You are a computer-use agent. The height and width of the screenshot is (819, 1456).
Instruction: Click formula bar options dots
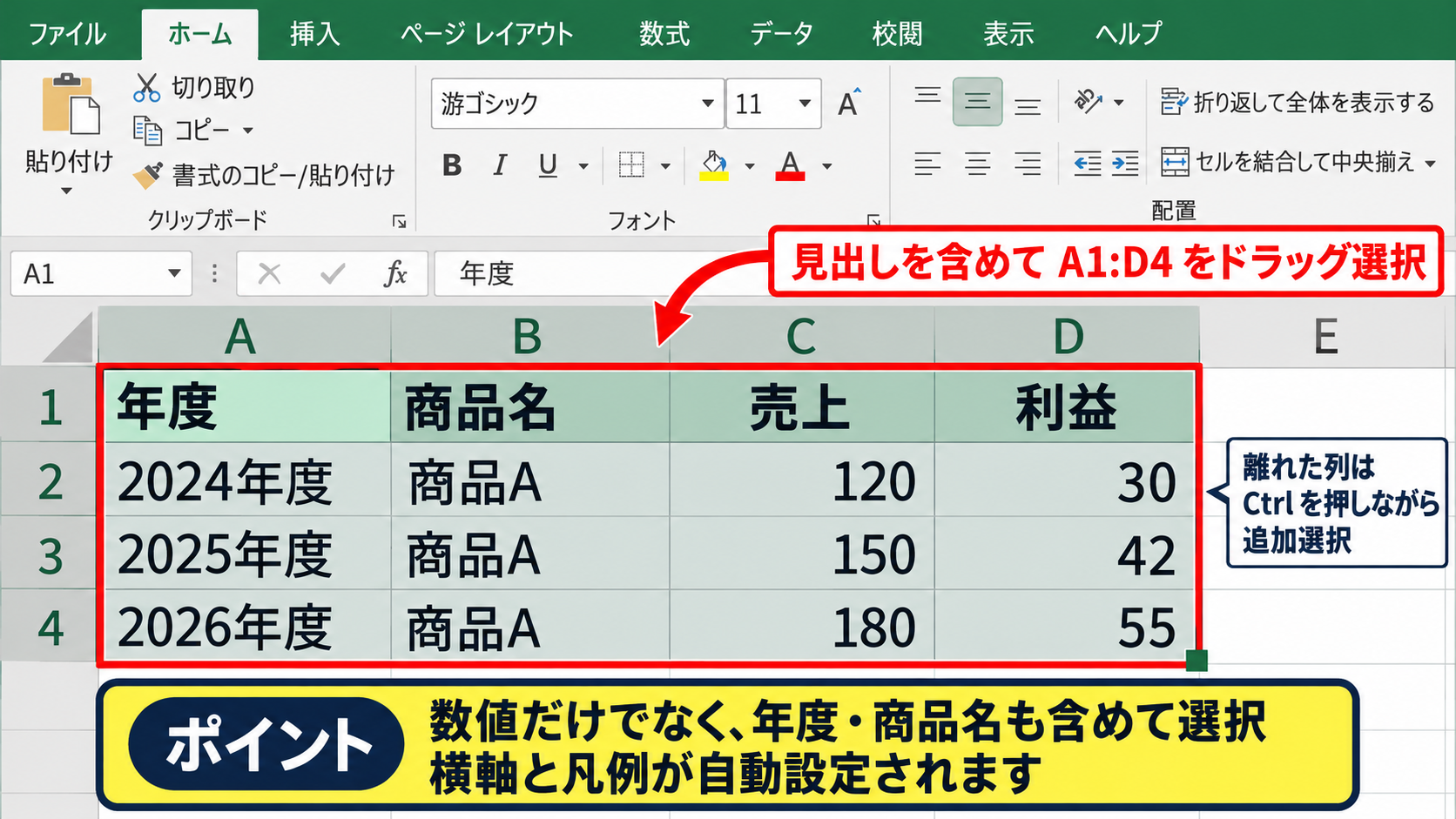tap(214, 274)
